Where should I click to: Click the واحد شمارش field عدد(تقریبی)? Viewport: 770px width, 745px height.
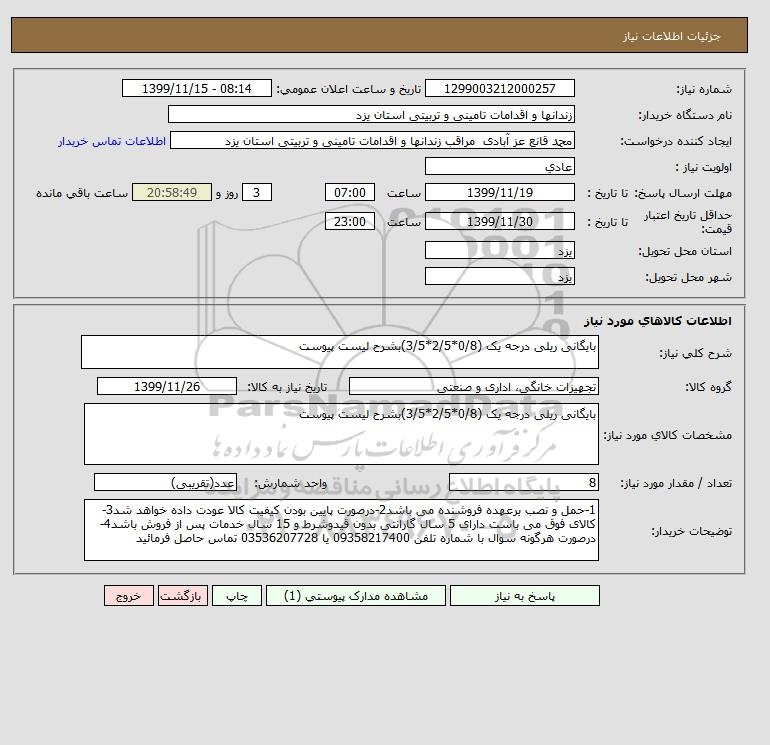(x=165, y=483)
